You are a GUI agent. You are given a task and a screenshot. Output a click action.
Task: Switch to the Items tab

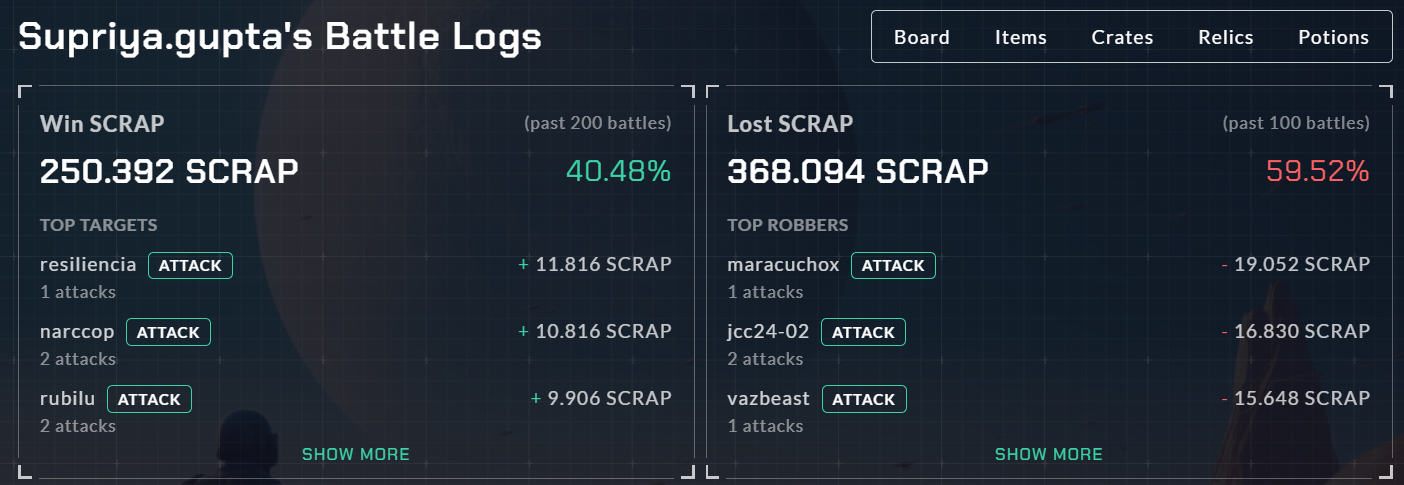[1020, 37]
